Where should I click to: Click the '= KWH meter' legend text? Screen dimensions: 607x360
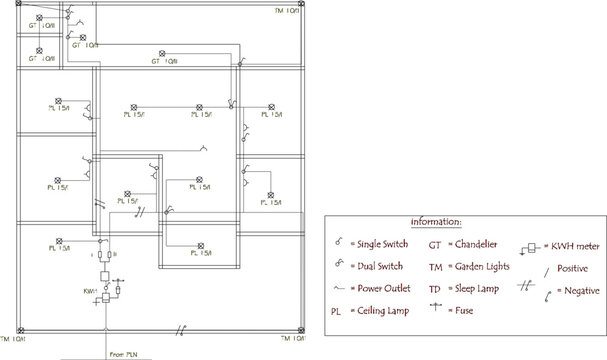[572, 246]
